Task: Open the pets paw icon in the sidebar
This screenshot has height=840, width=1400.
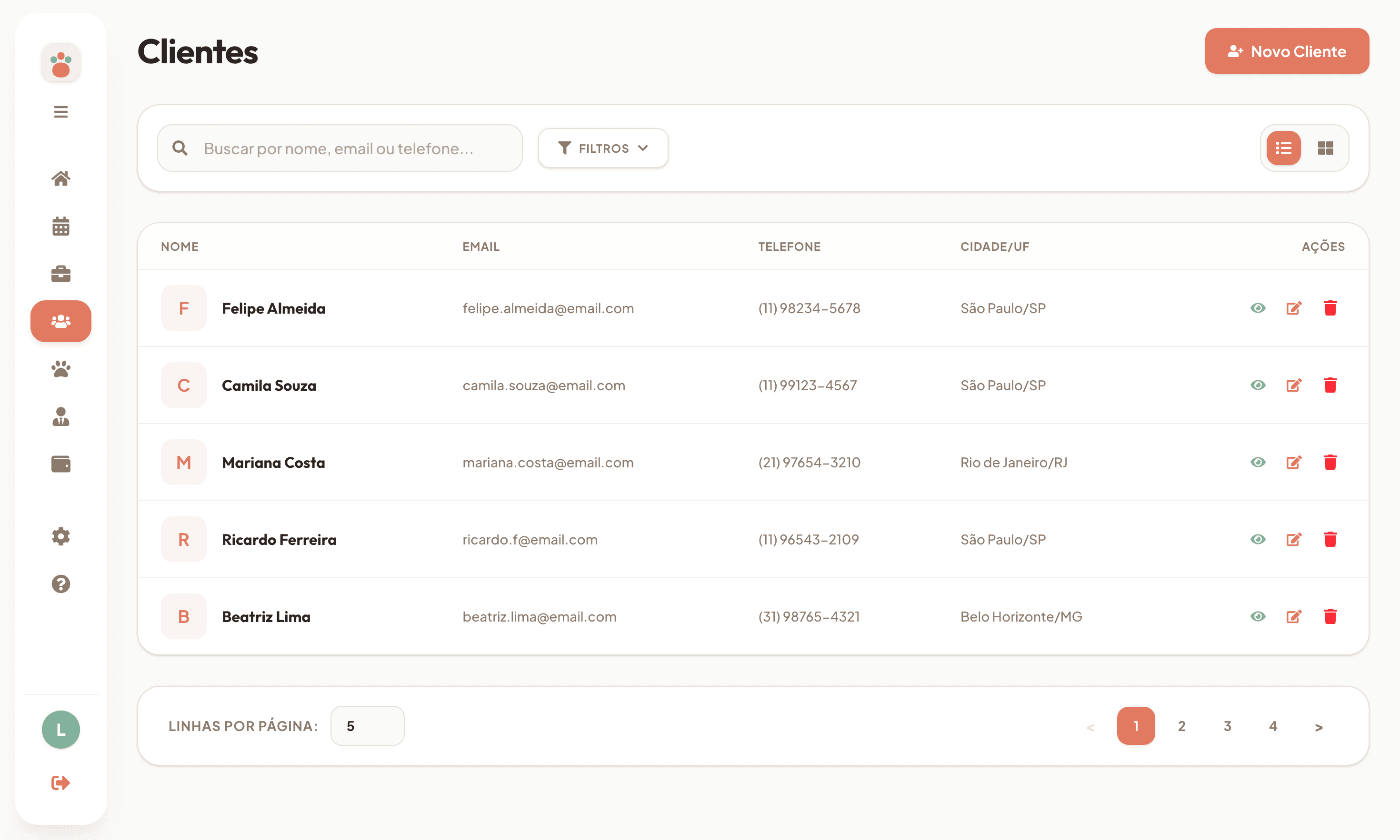Action: click(x=60, y=368)
